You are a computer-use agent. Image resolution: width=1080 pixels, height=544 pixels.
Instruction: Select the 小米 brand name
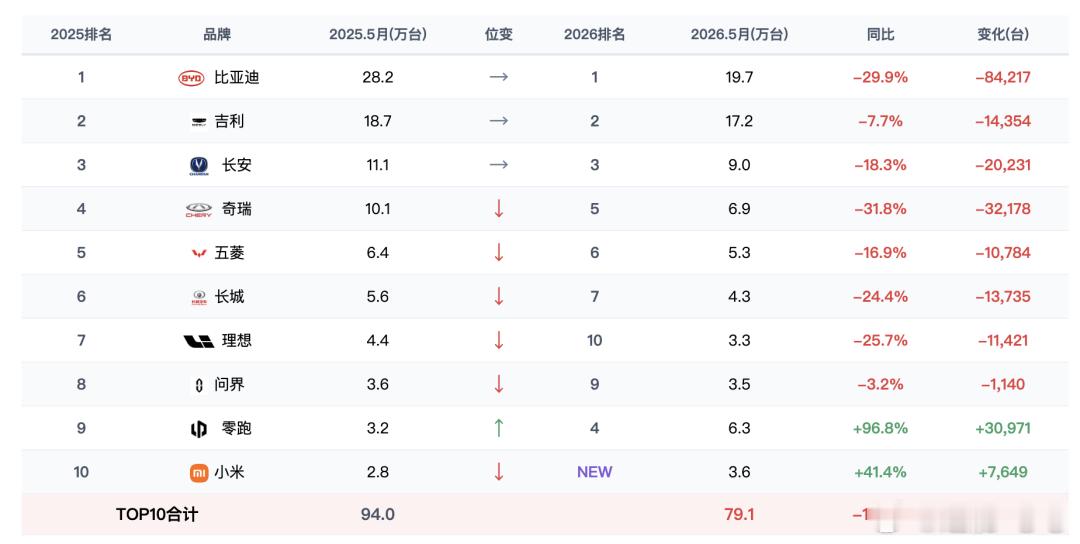229,472
